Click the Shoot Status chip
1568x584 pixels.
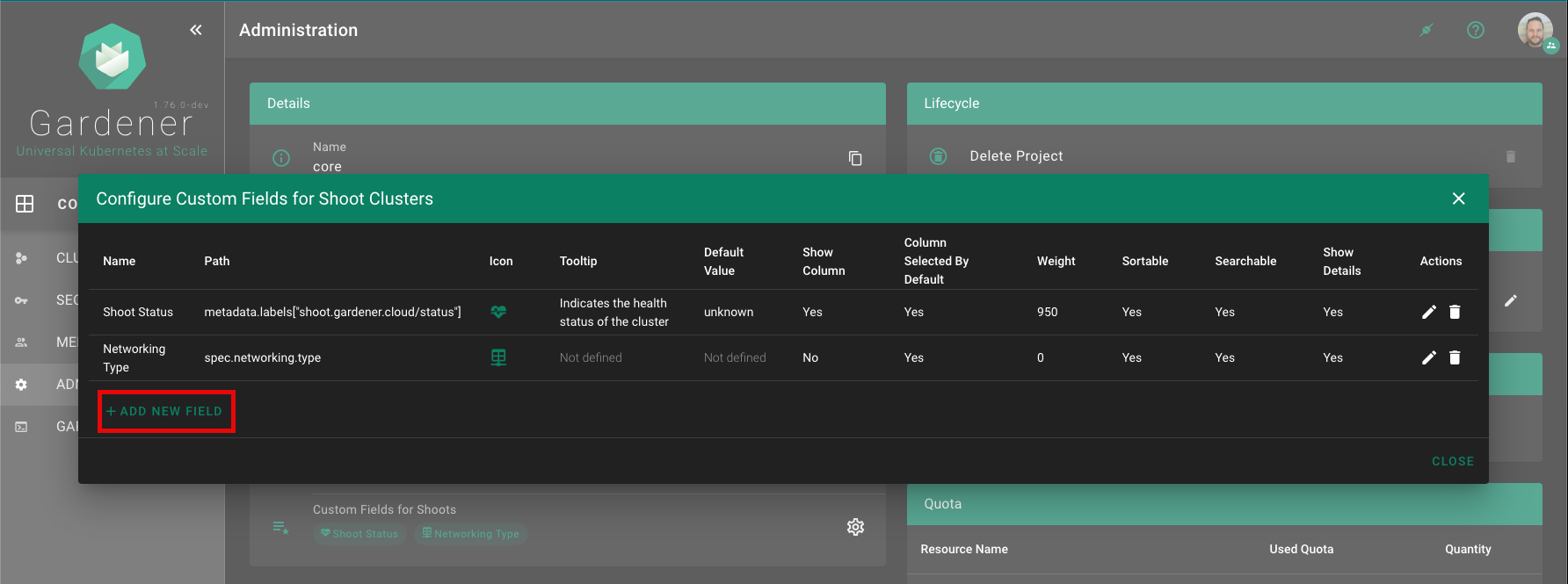[359, 534]
